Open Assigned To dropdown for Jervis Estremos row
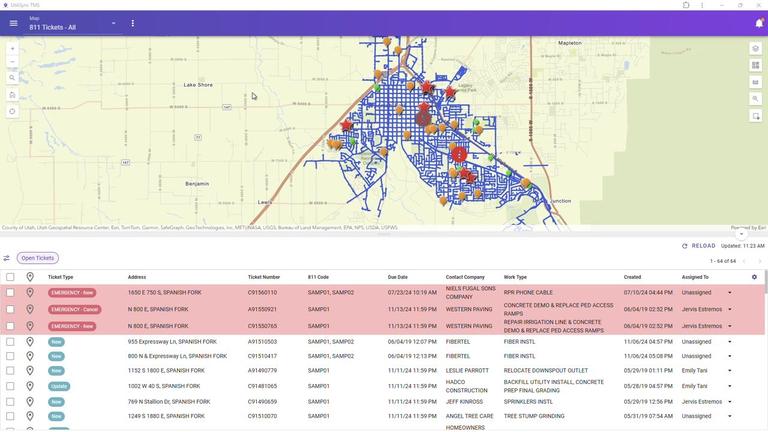The width and height of the screenshot is (768, 432). 729,310
